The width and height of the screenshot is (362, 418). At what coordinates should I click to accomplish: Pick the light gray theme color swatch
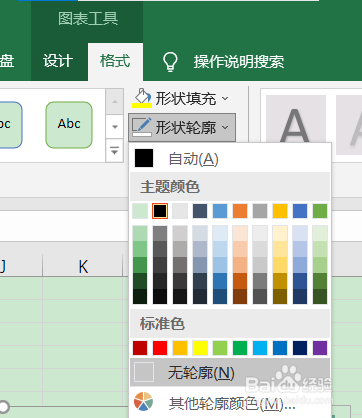coord(180,211)
